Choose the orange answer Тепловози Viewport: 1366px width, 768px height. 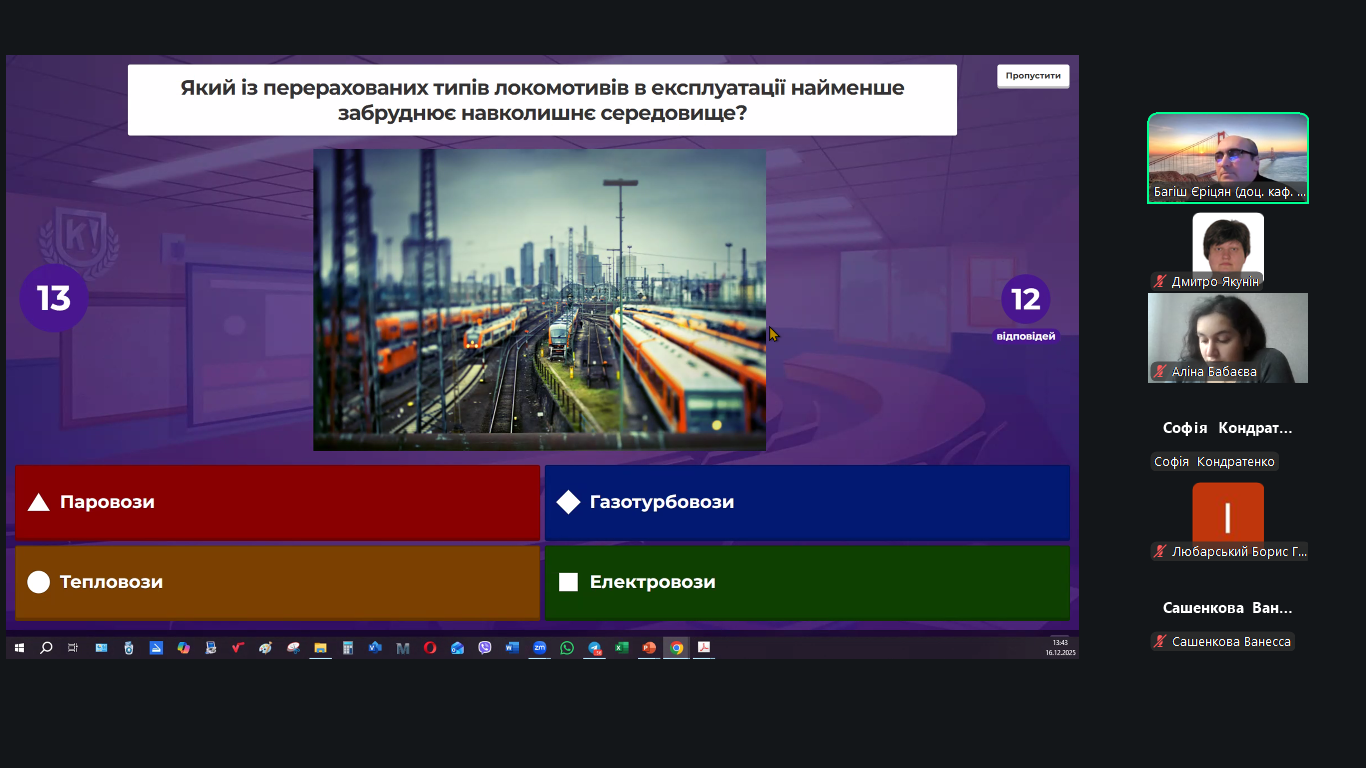pos(277,582)
